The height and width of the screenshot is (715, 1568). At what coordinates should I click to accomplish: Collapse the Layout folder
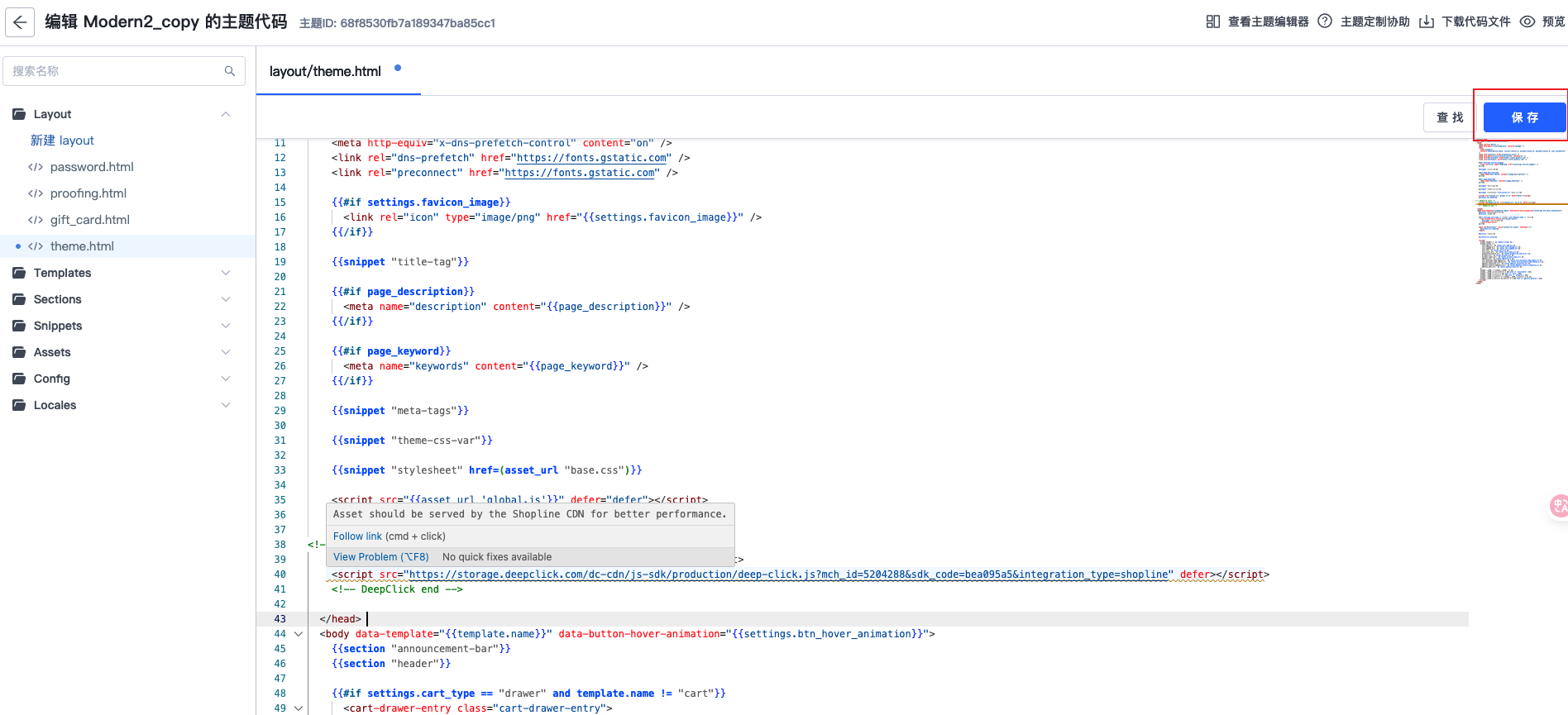[226, 114]
